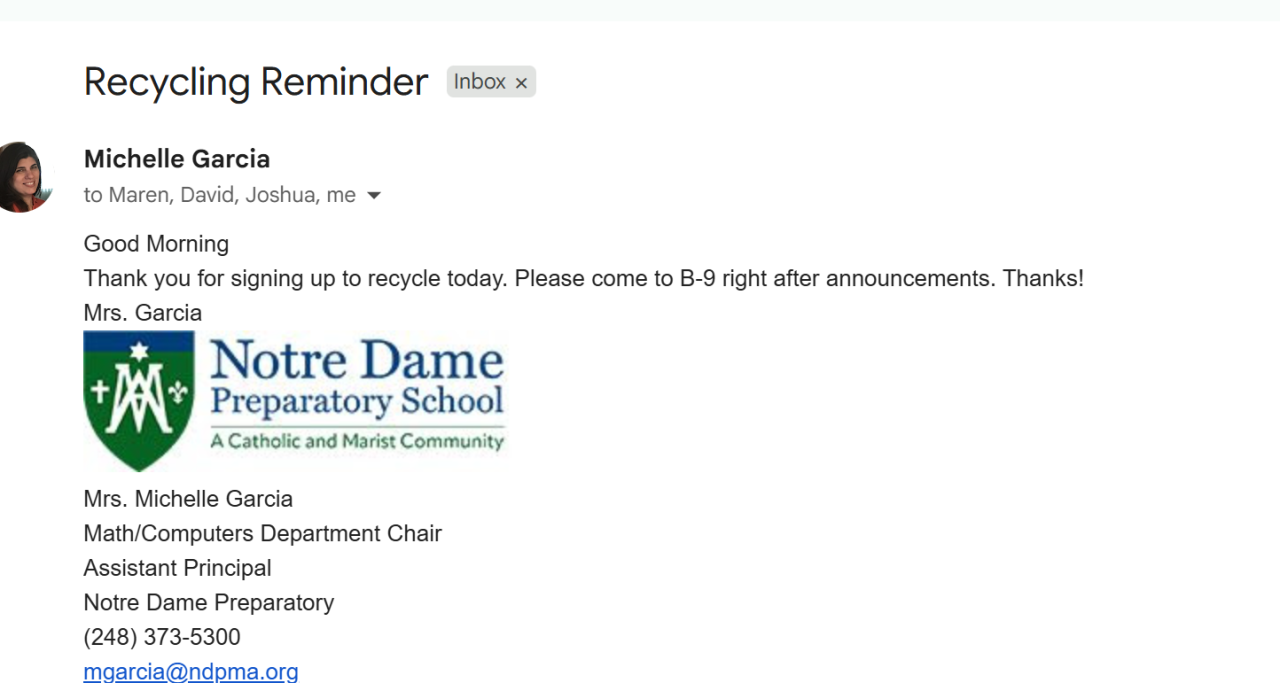Click sender name Michelle Garcia
1280x683 pixels.
pyautogui.click(x=177, y=159)
